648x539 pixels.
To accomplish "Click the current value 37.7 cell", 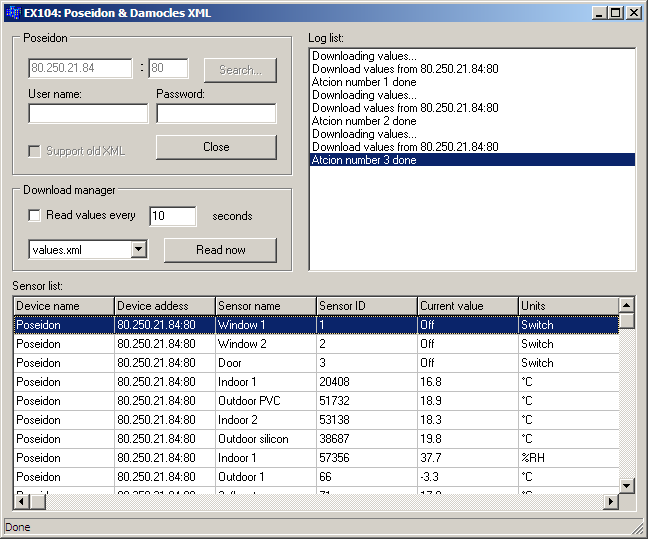I will (467, 458).
